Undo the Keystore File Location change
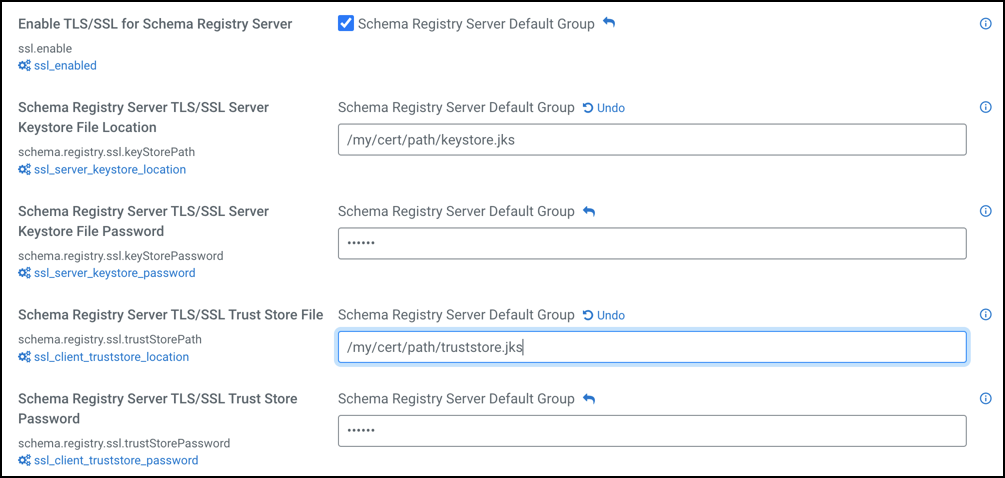The height and width of the screenshot is (478, 1005). click(604, 108)
